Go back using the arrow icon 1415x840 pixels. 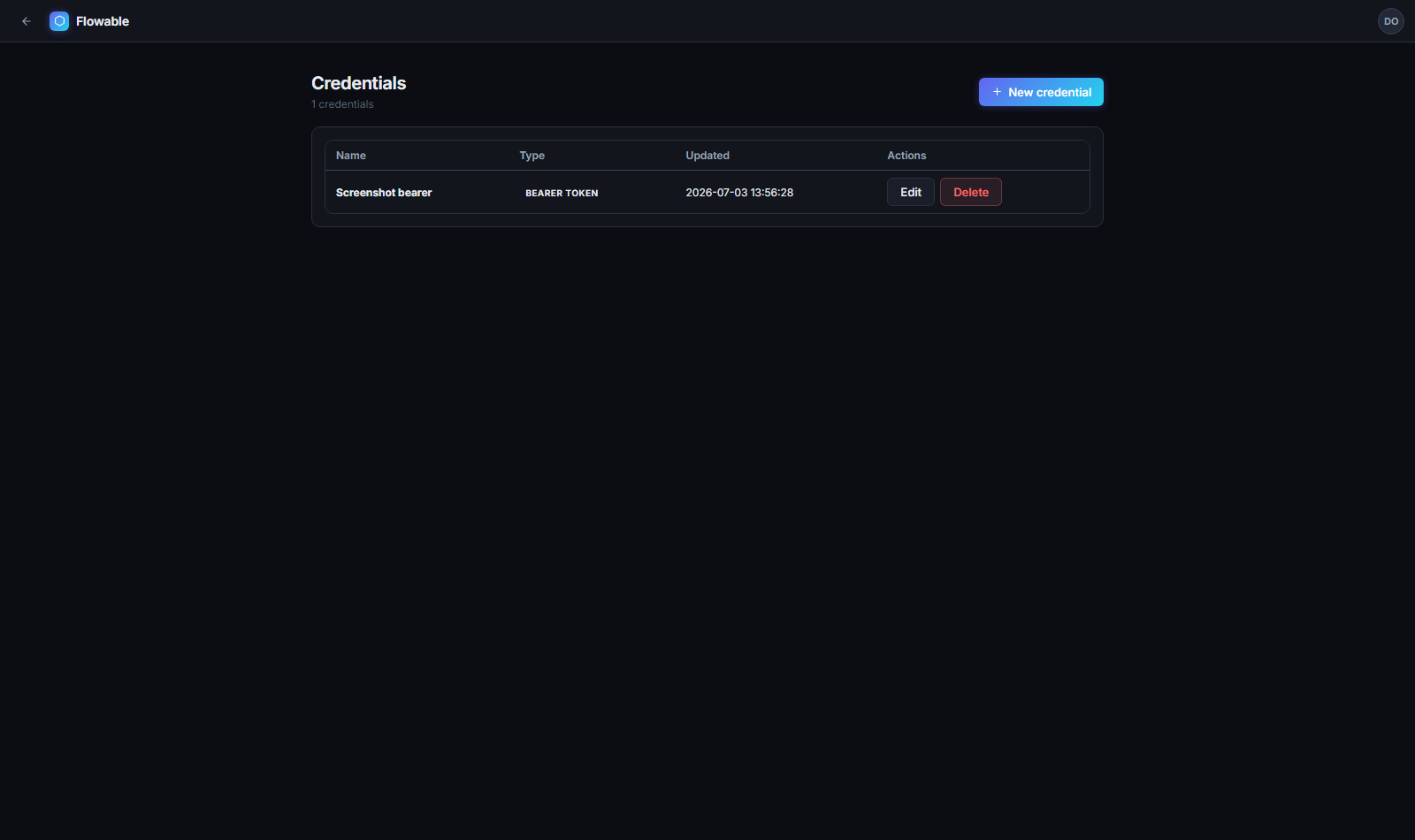point(27,21)
